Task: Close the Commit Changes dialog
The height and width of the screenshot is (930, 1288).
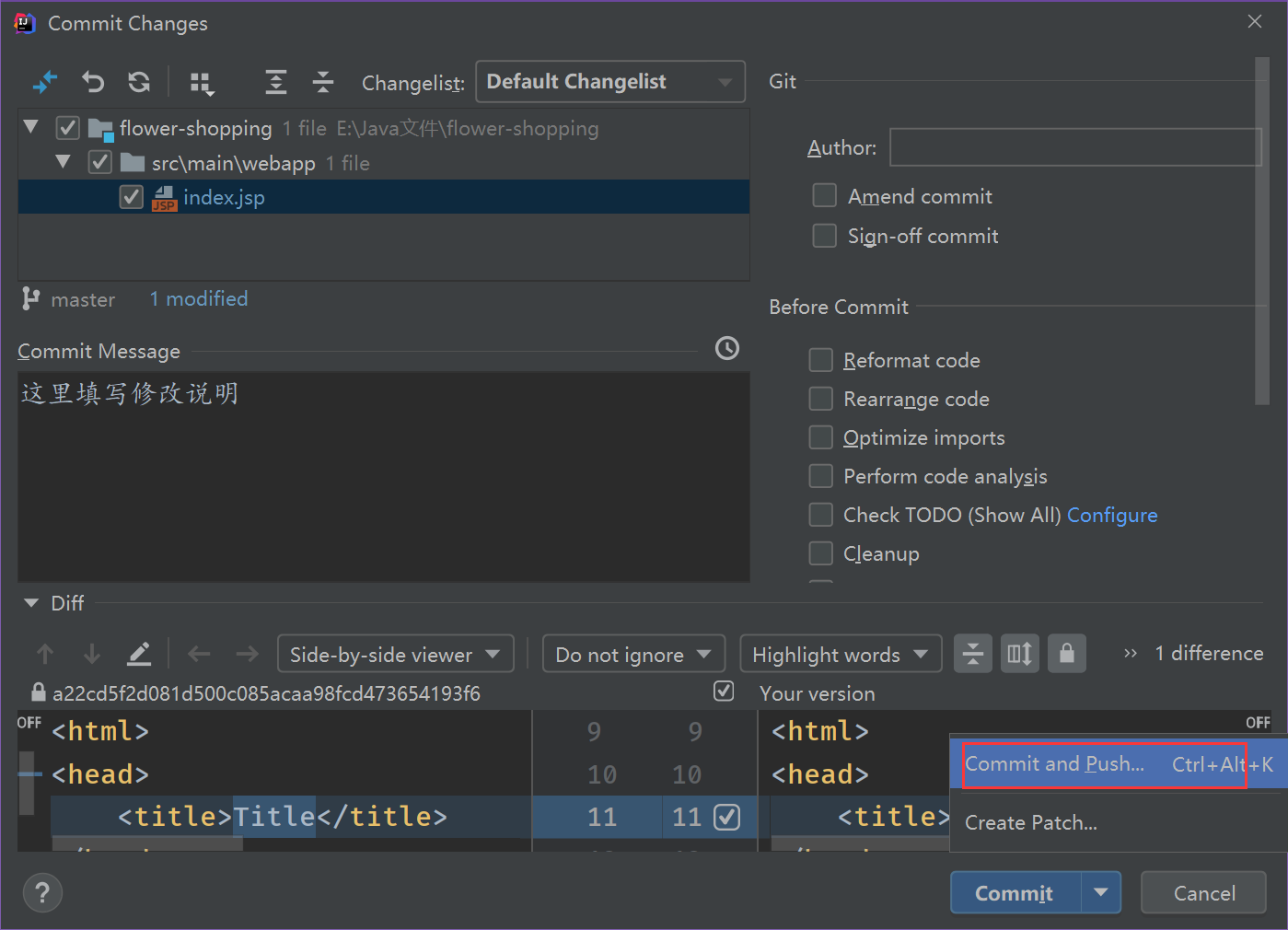Action: point(1255,21)
